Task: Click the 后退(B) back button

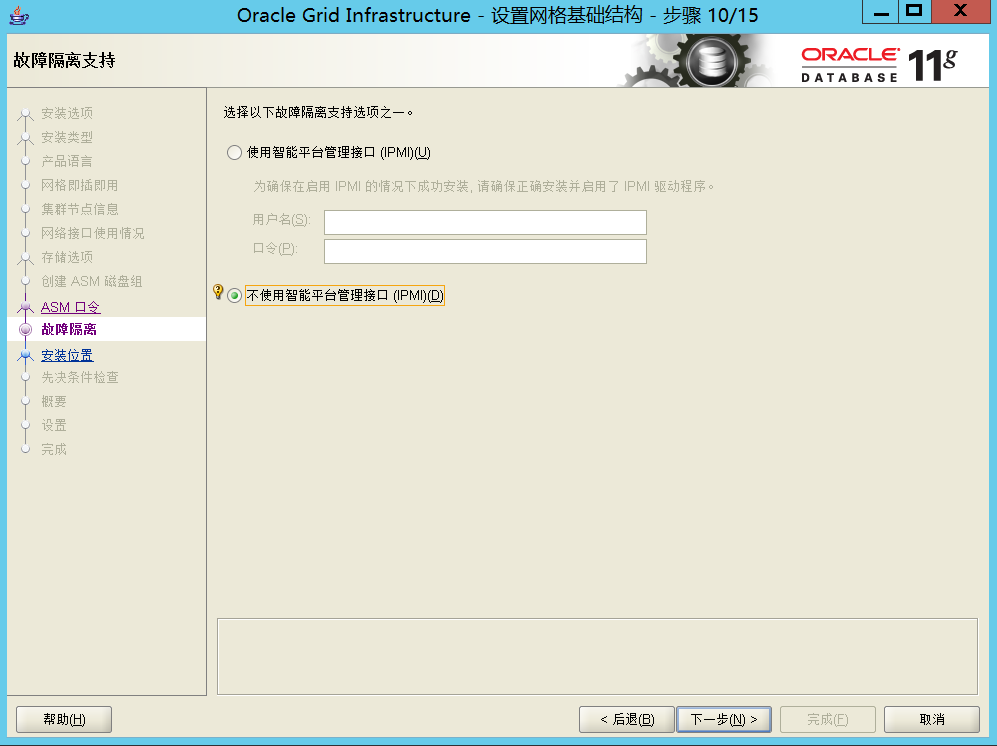Action: pos(627,719)
